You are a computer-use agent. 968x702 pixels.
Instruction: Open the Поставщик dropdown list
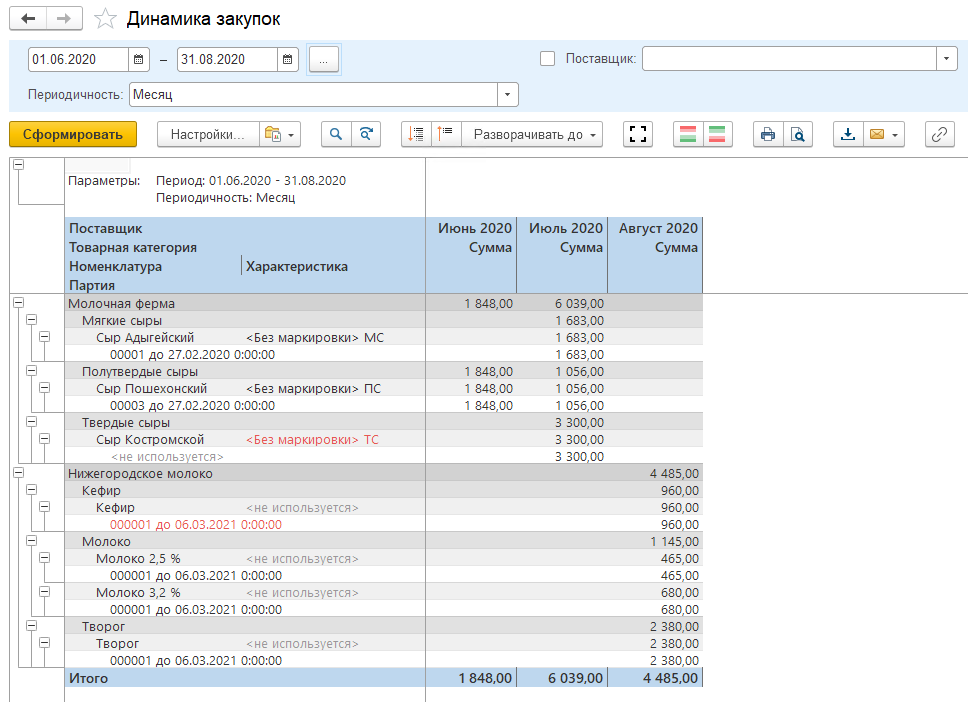tap(947, 59)
